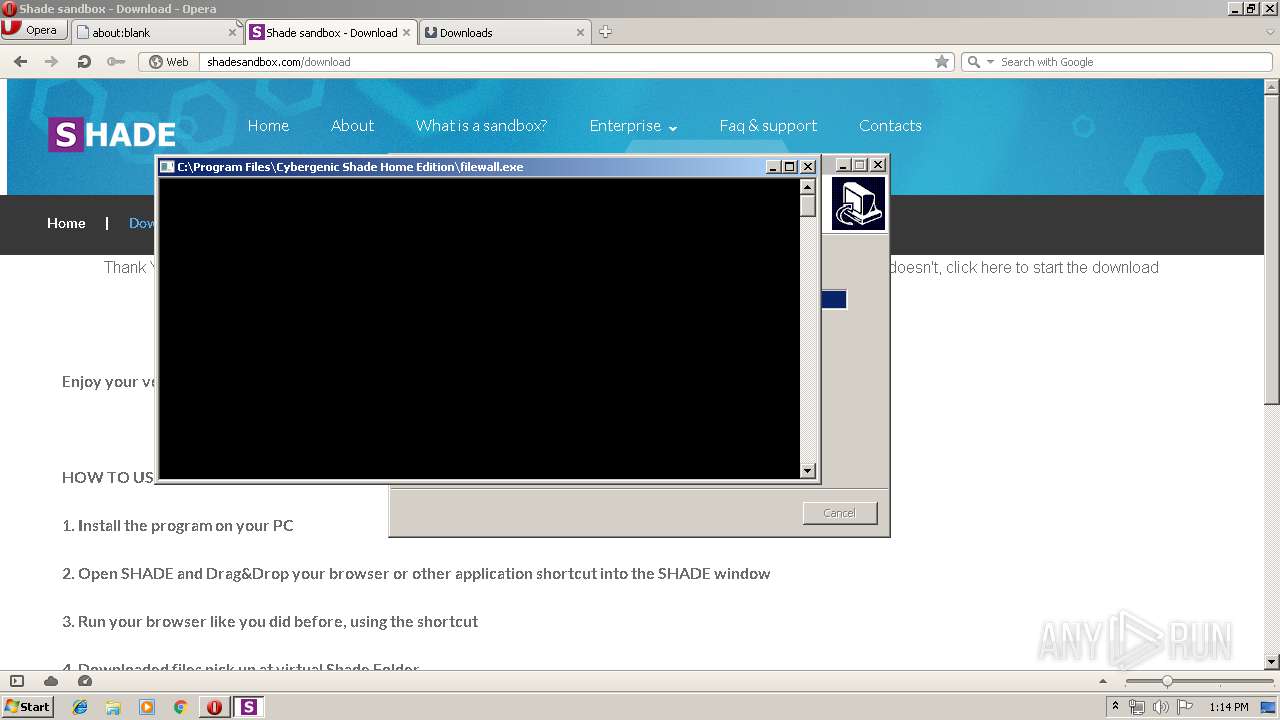Close the about:blank tab

232,32
